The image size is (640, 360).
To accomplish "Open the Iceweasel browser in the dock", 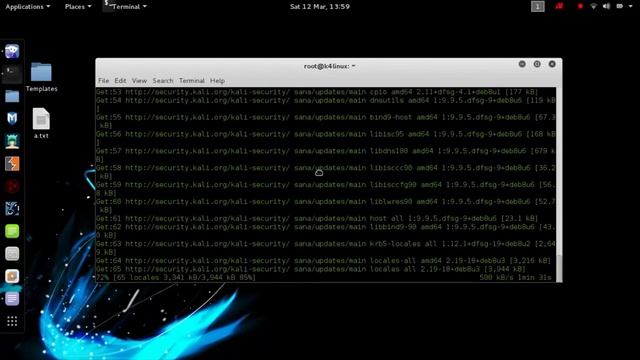I will point(12,51).
